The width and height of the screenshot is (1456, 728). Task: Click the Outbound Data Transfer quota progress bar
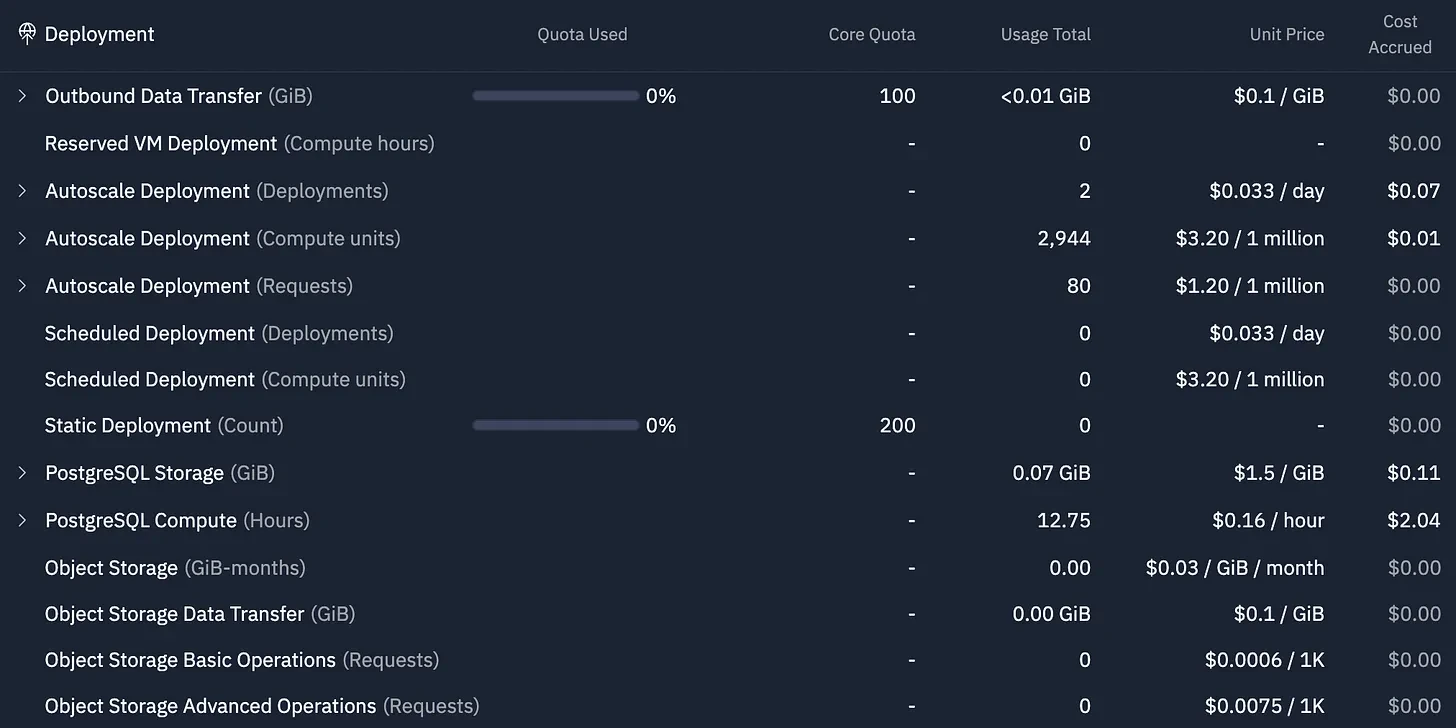555,96
